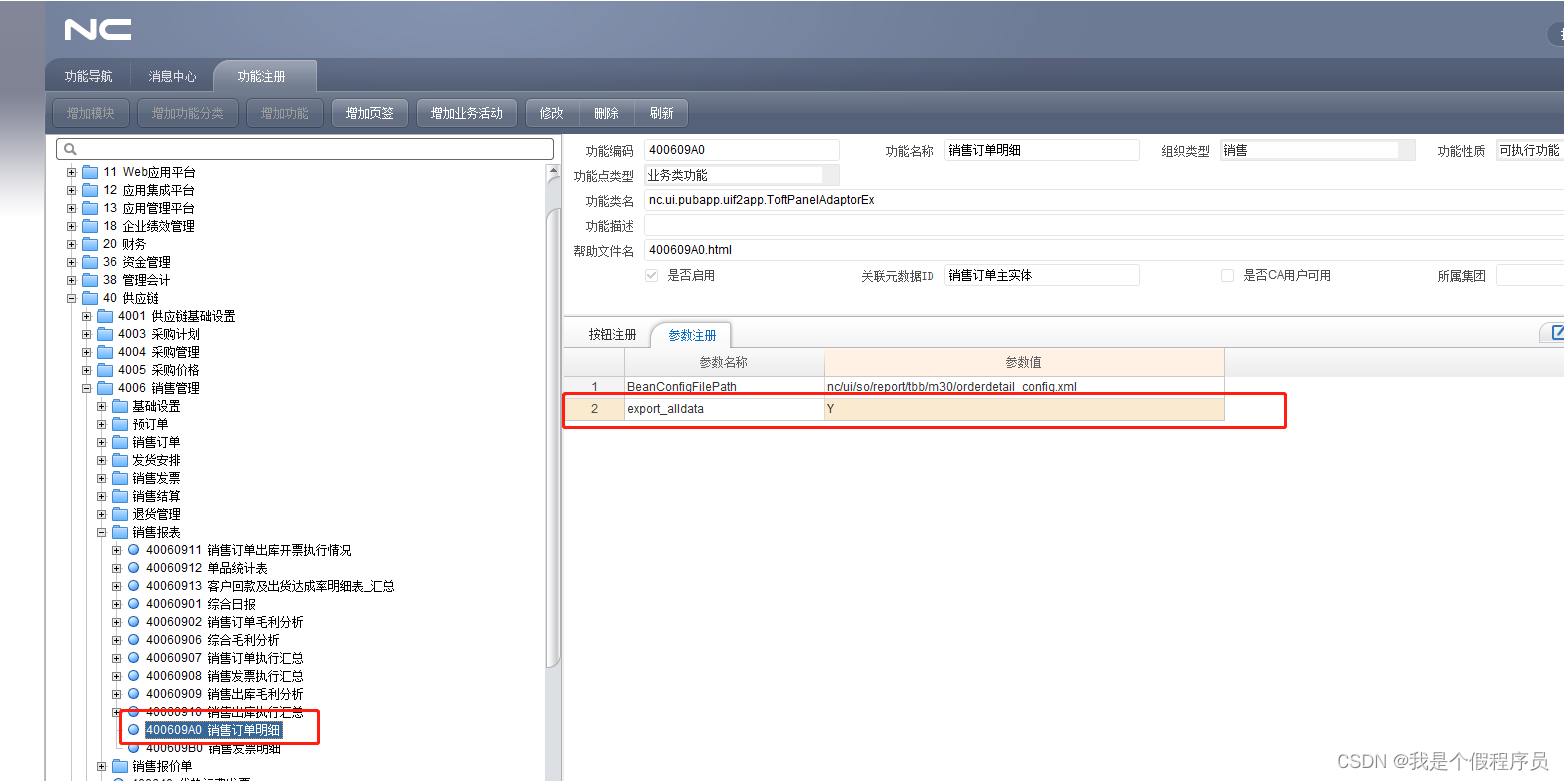Click the tree panel vertical scrollbar
Image resolution: width=1564 pixels, height=781 pixels.
point(553,436)
